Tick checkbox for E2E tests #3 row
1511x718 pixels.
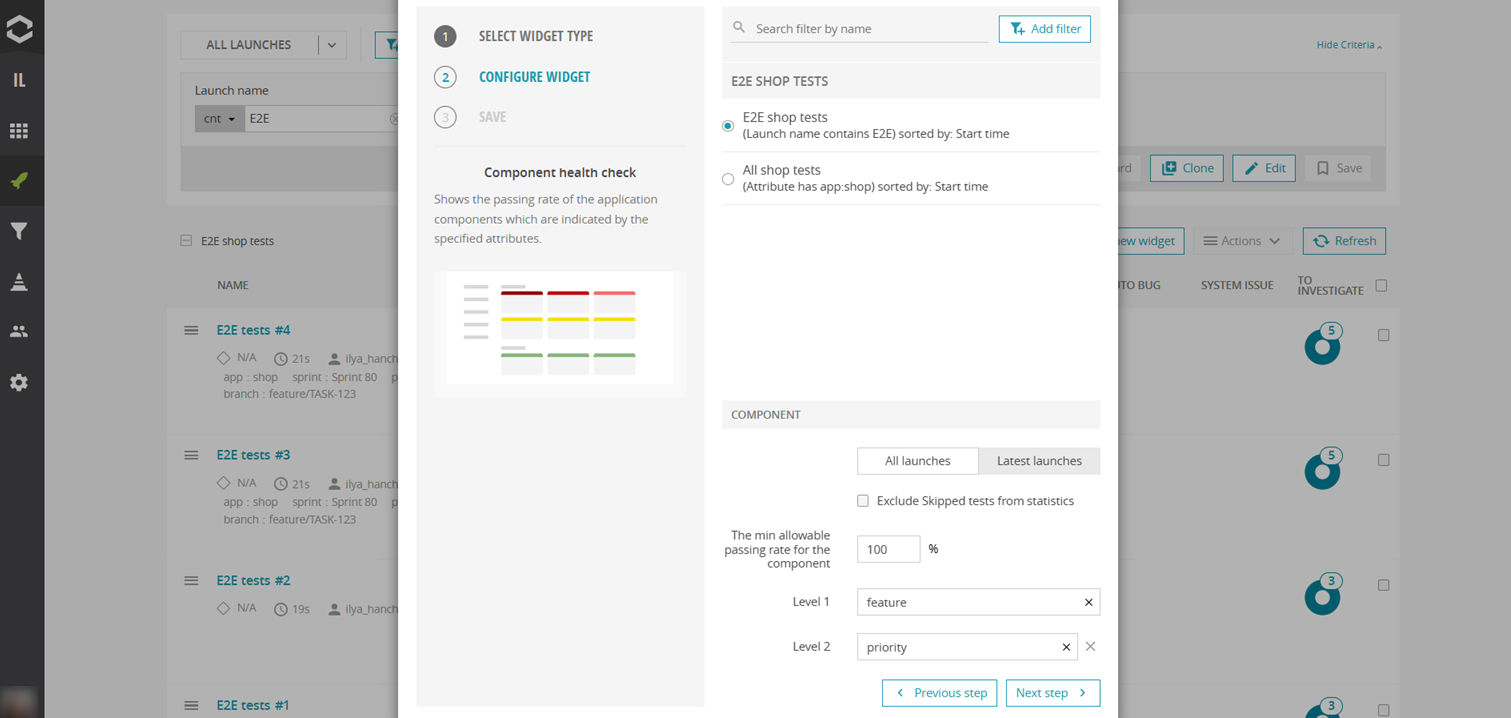(1384, 460)
